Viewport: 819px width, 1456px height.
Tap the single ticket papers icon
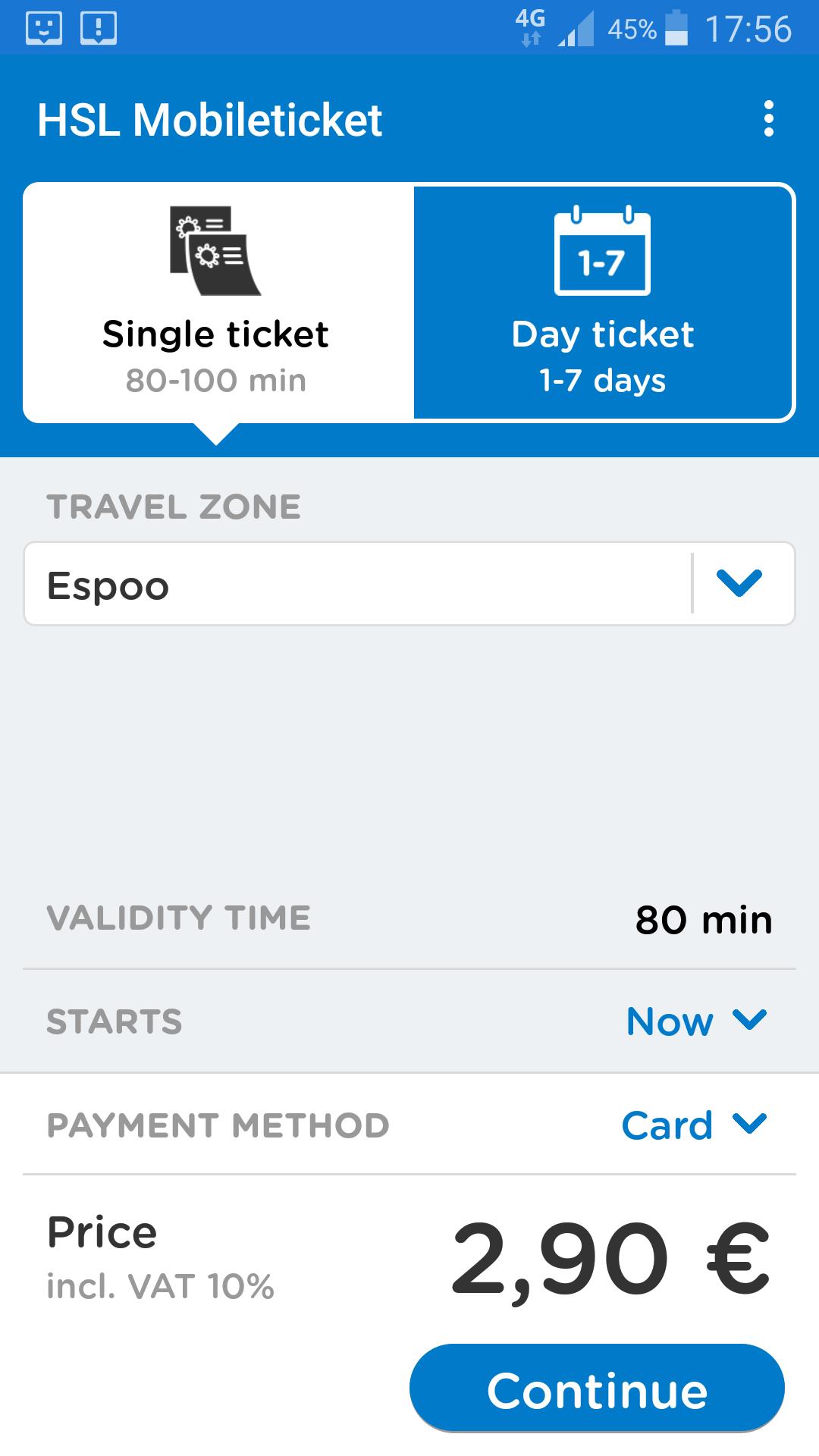point(215,250)
